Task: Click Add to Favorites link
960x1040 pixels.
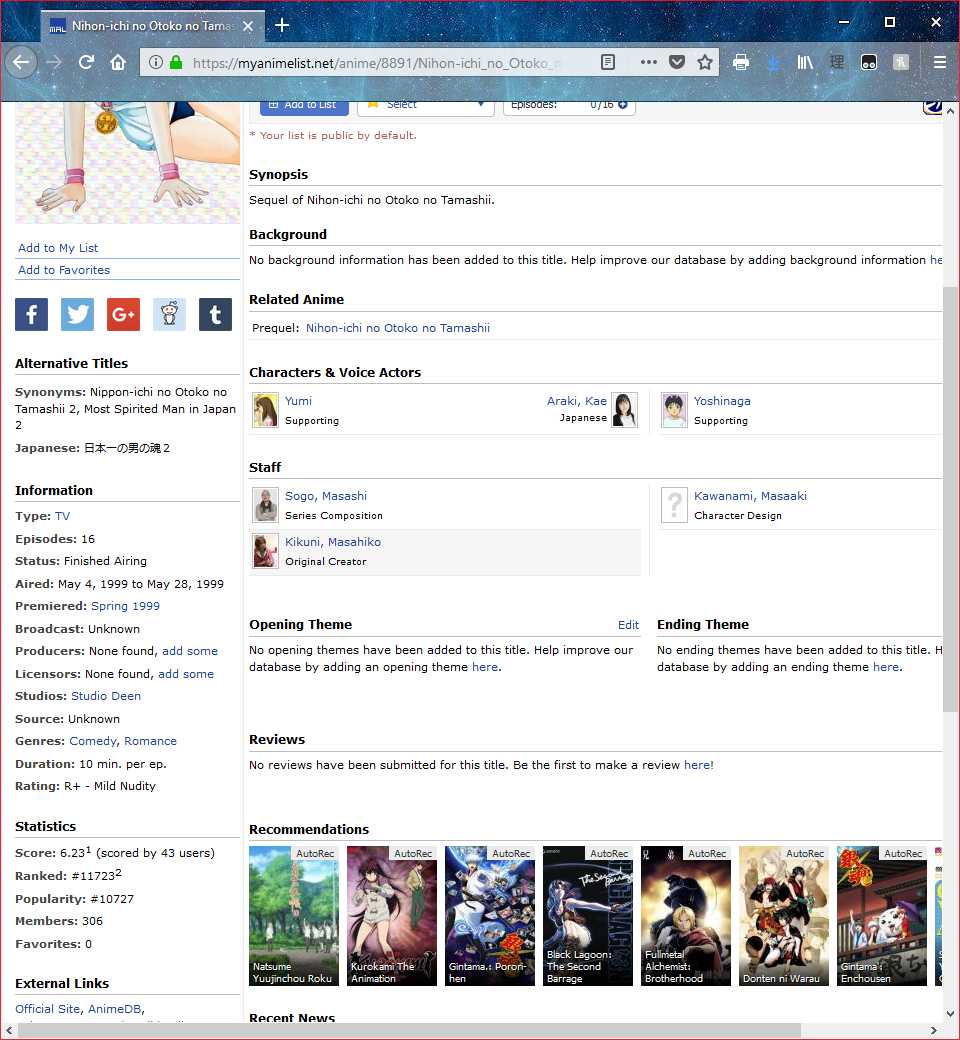Action: (x=64, y=270)
